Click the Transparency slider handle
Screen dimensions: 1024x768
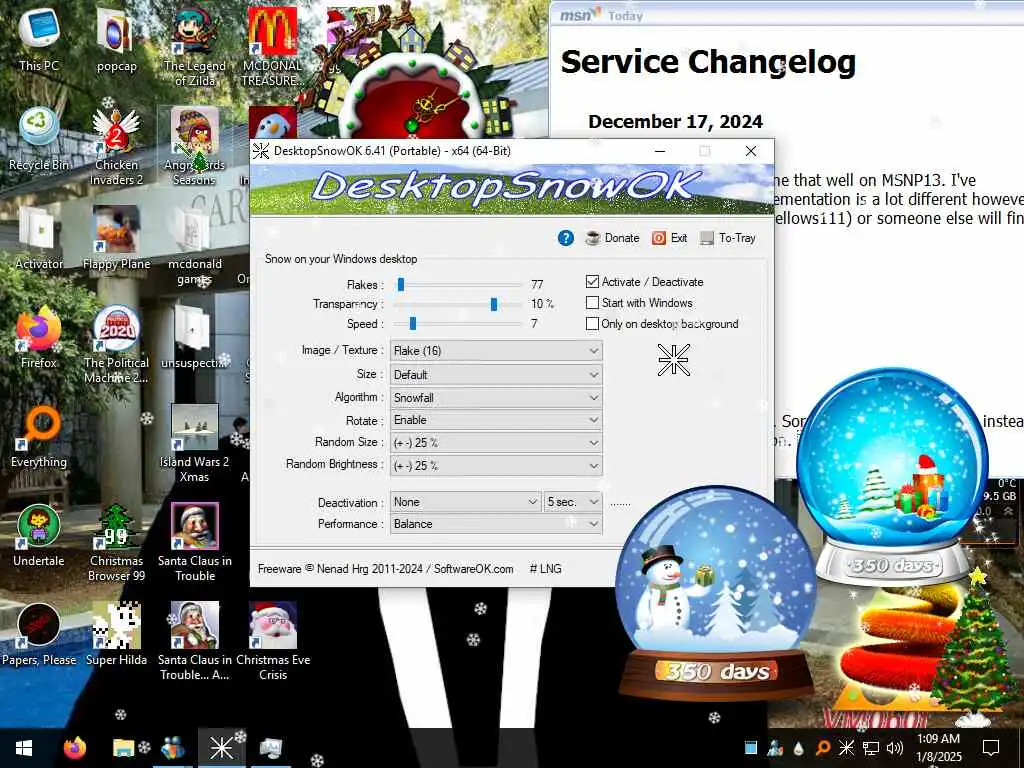point(494,304)
